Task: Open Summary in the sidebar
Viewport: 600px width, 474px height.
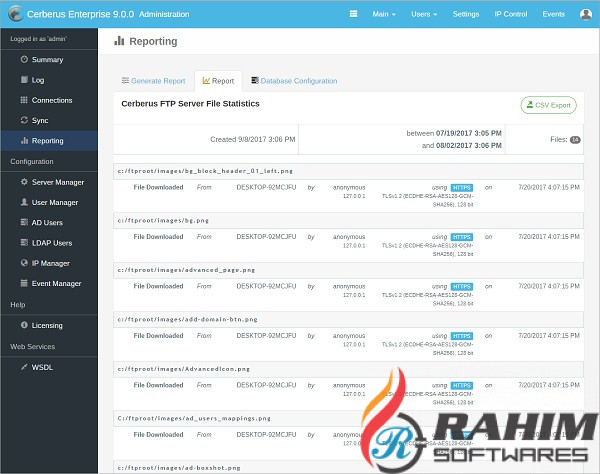Action: tap(46, 60)
